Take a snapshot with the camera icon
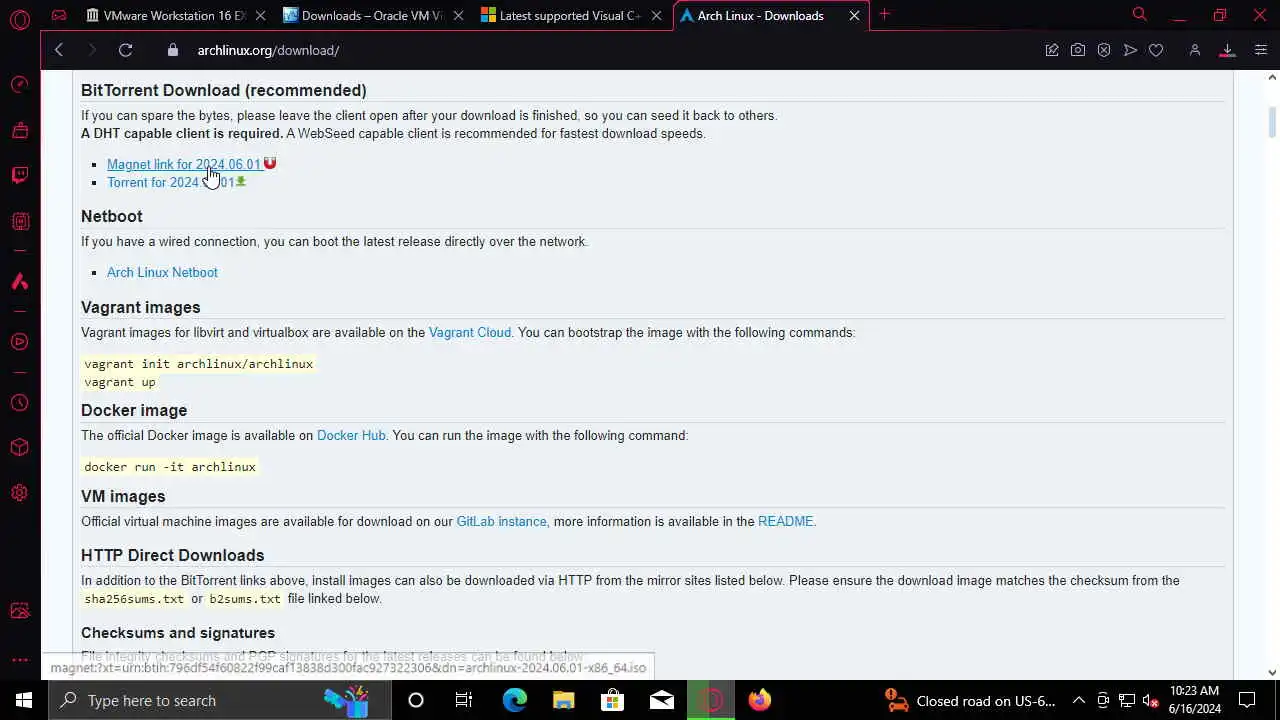This screenshot has width=1280, height=720. [1078, 50]
